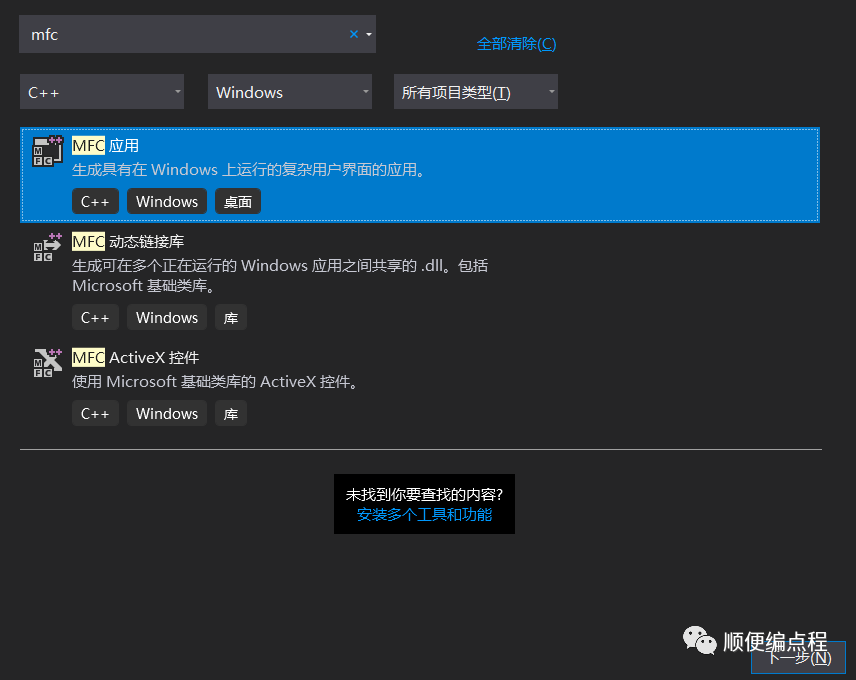This screenshot has width=856, height=680.
Task: Click the 库 tag under MFC 动态链接库
Action: 231,317
